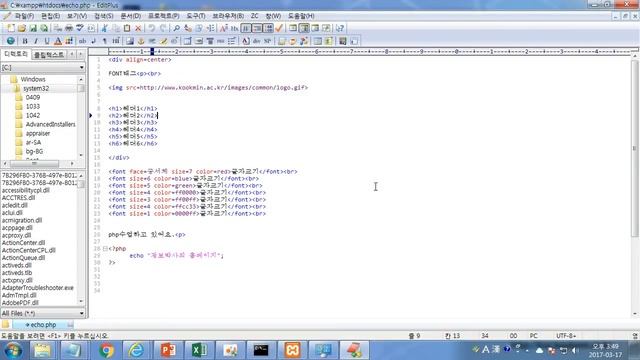Select the AdvancedInstallers folder
This screenshot has height=360, width=640.
click(x=51, y=124)
